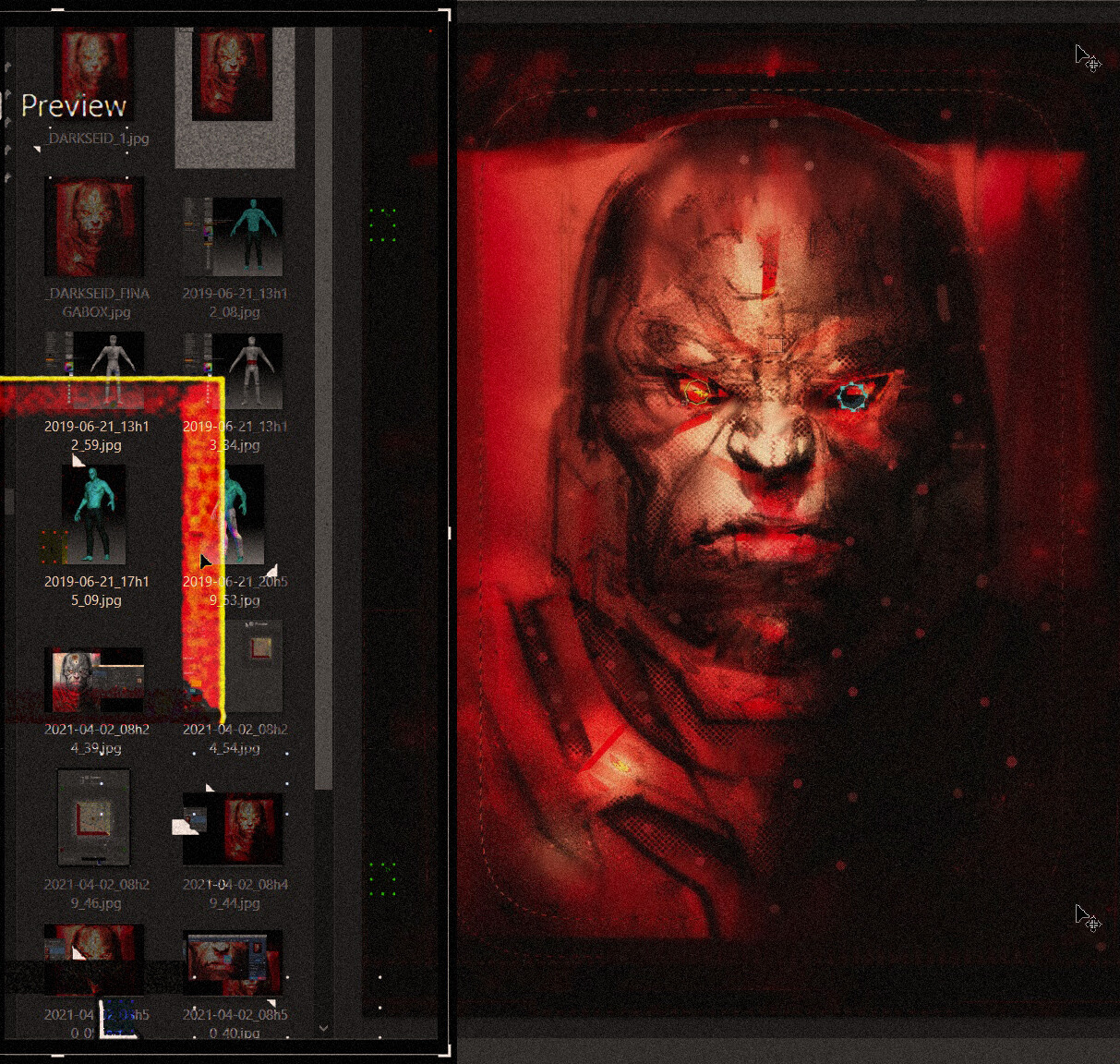Open the _DARKSEID_FINAGABOX.jpg thumbnail
This screenshot has height=1064, width=1120.
pyautogui.click(x=94, y=226)
